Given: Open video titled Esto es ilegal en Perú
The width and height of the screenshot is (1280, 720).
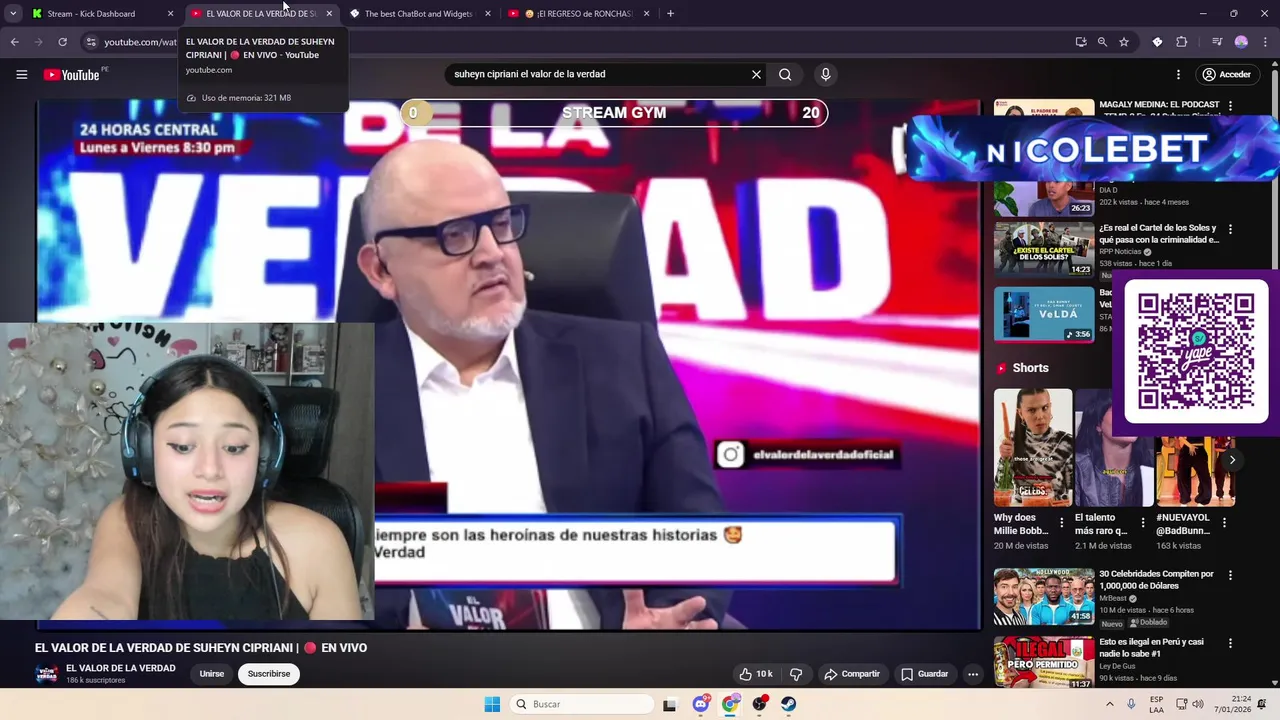Looking at the screenshot, I should coord(1151,648).
